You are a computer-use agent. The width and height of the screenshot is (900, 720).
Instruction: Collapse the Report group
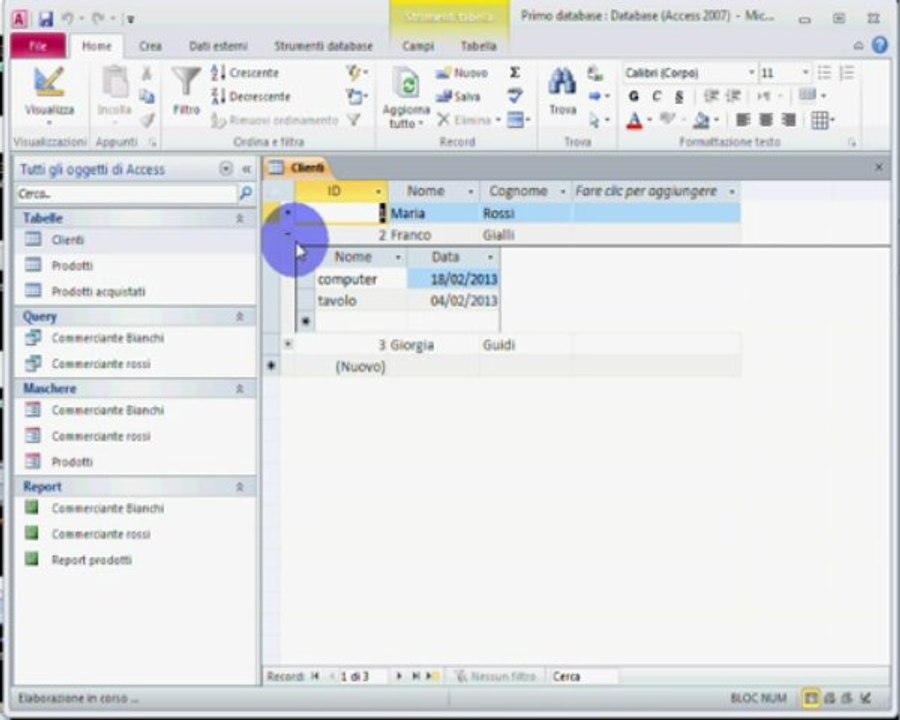point(240,487)
